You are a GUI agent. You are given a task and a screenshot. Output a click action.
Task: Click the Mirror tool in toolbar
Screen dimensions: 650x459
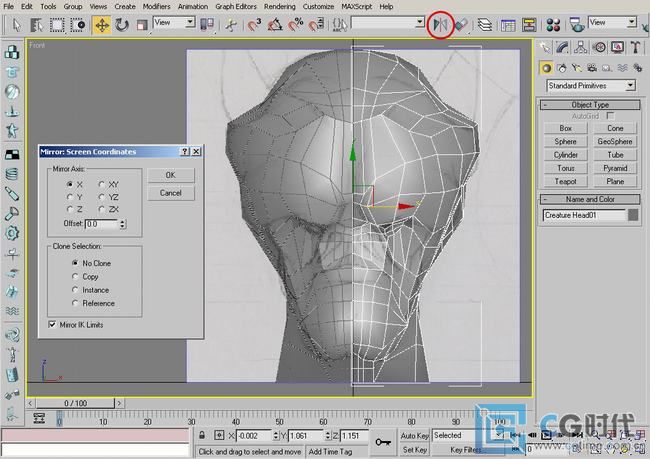click(440, 25)
